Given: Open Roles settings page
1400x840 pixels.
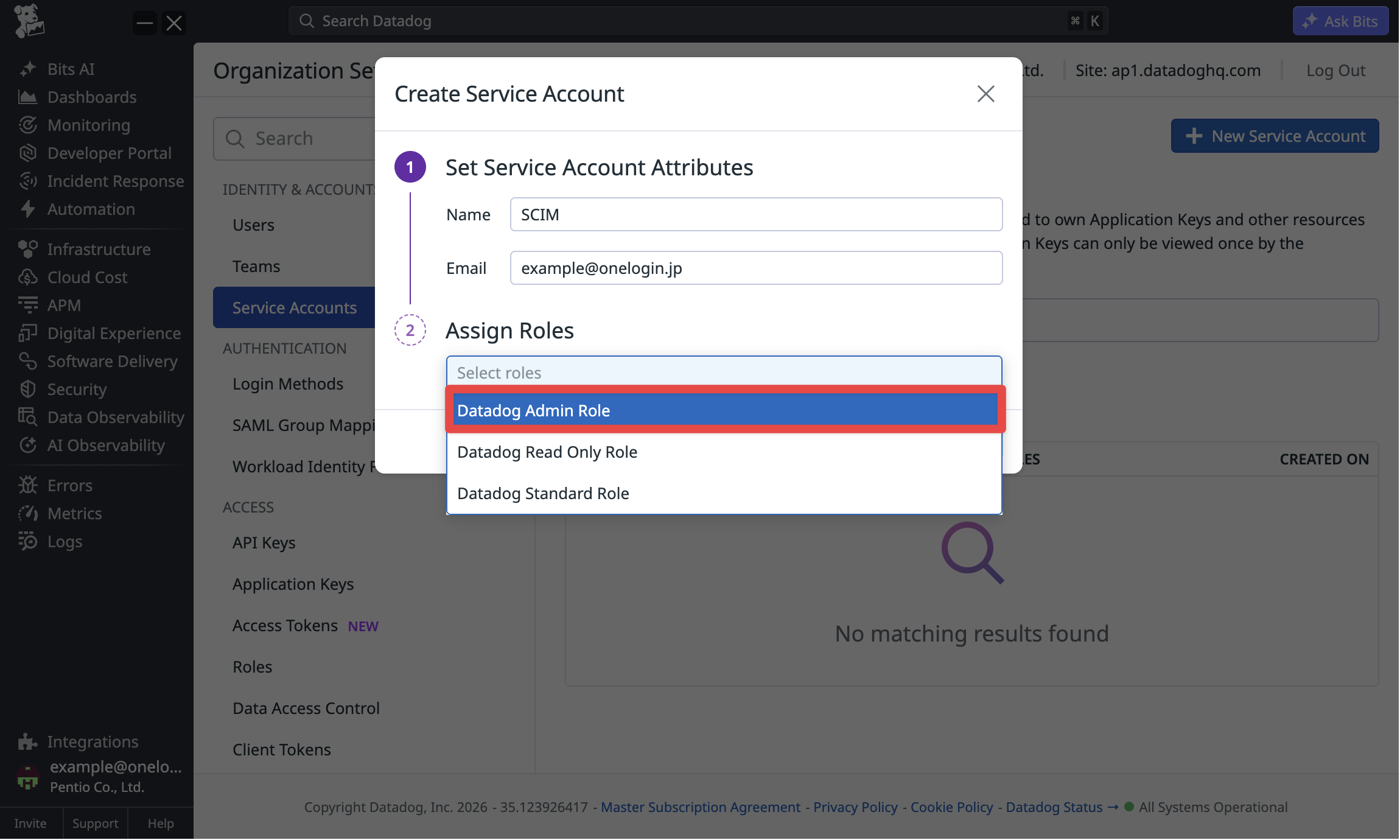Looking at the screenshot, I should 252,667.
